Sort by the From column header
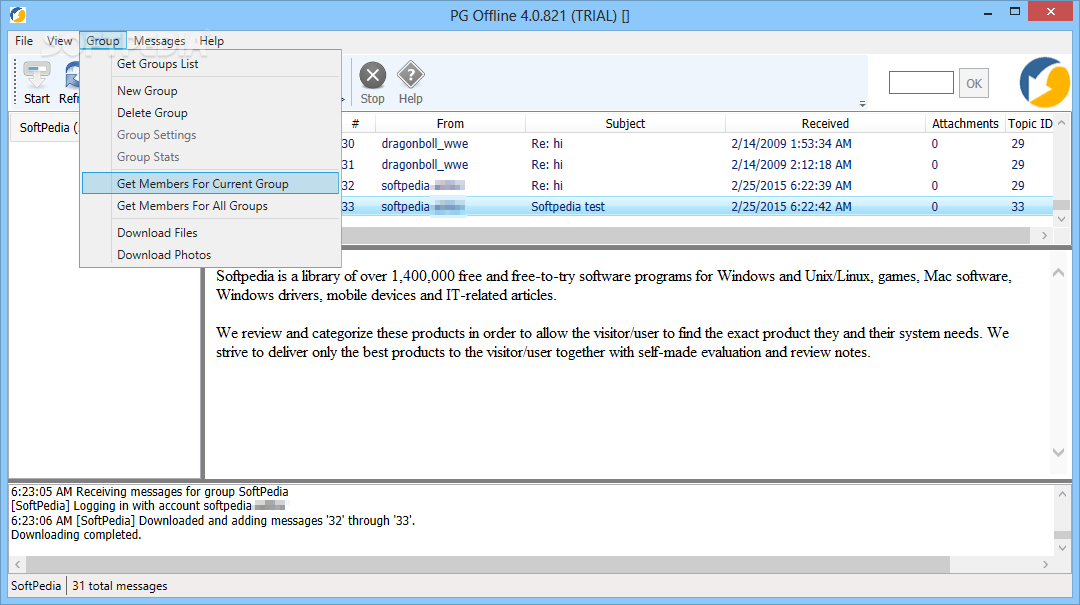 click(x=450, y=123)
